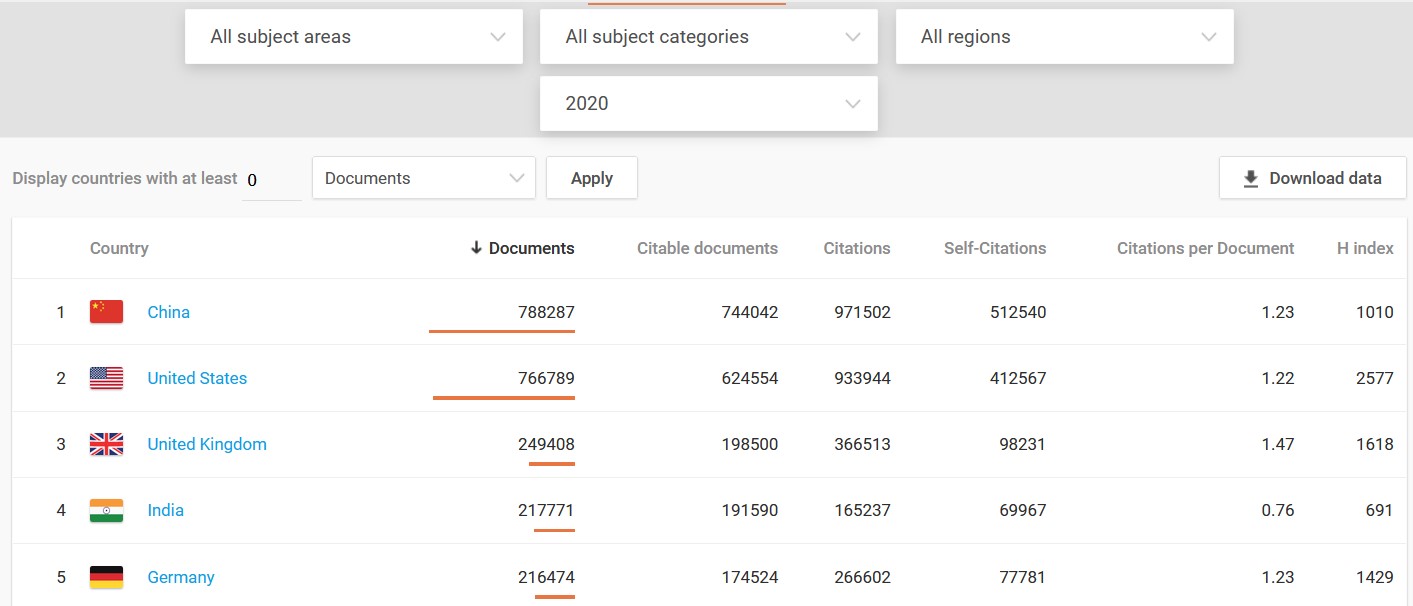Sort by the H index column header
This screenshot has height=606, width=1413.
(1365, 248)
